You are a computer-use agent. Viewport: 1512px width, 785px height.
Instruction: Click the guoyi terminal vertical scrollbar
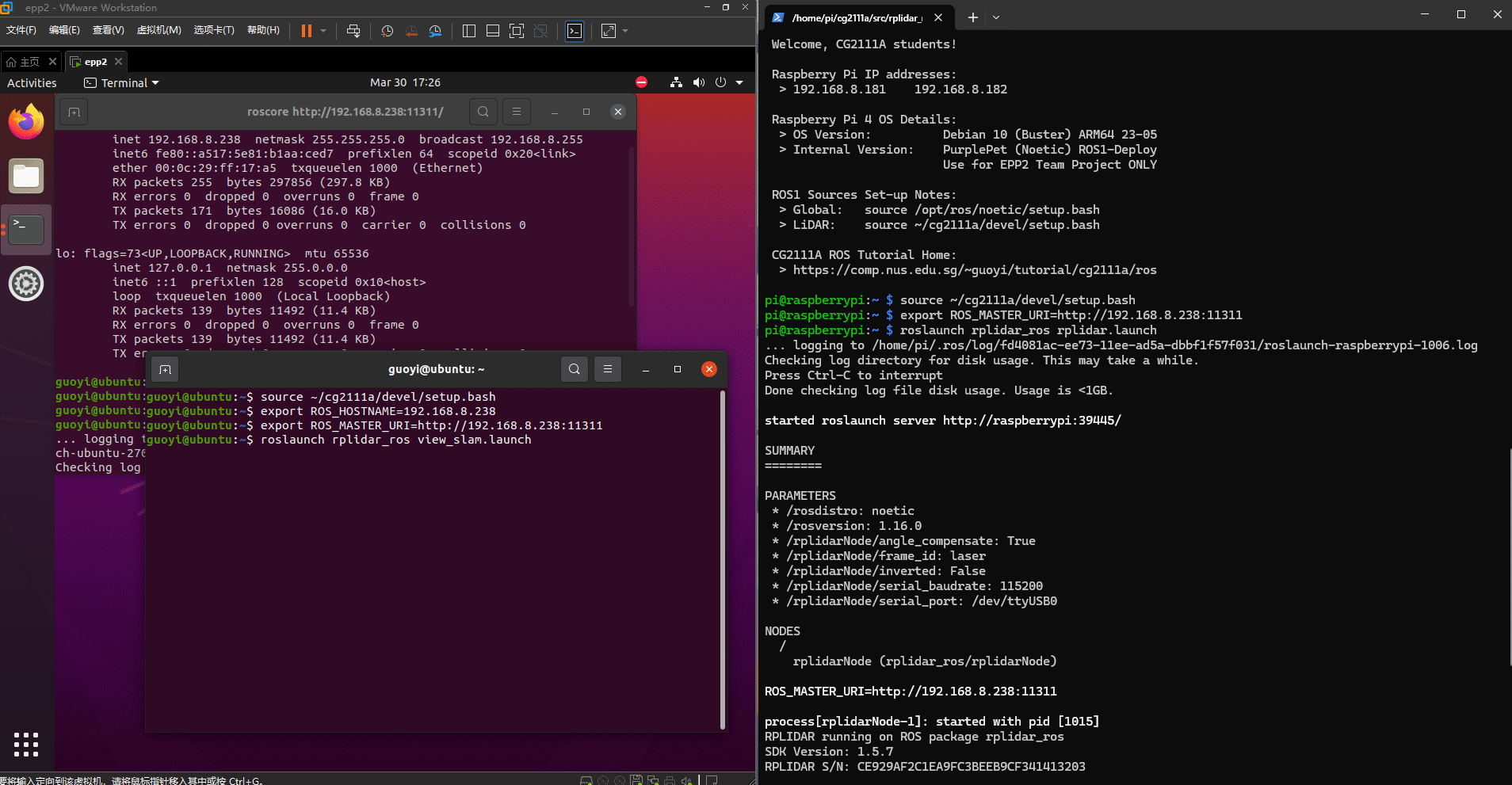(x=722, y=558)
